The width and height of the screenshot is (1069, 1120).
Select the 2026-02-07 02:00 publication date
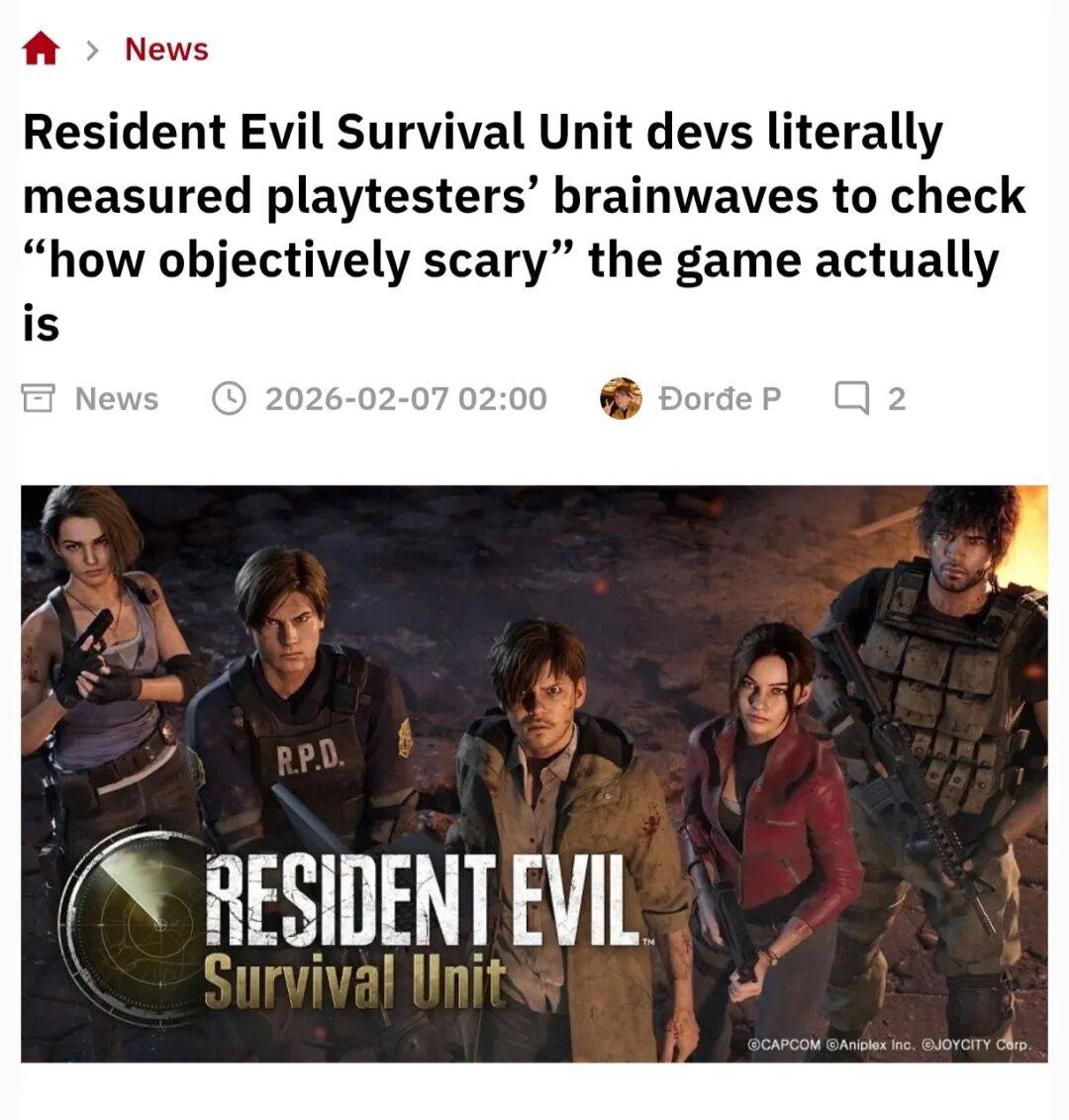pyautogui.click(x=406, y=398)
